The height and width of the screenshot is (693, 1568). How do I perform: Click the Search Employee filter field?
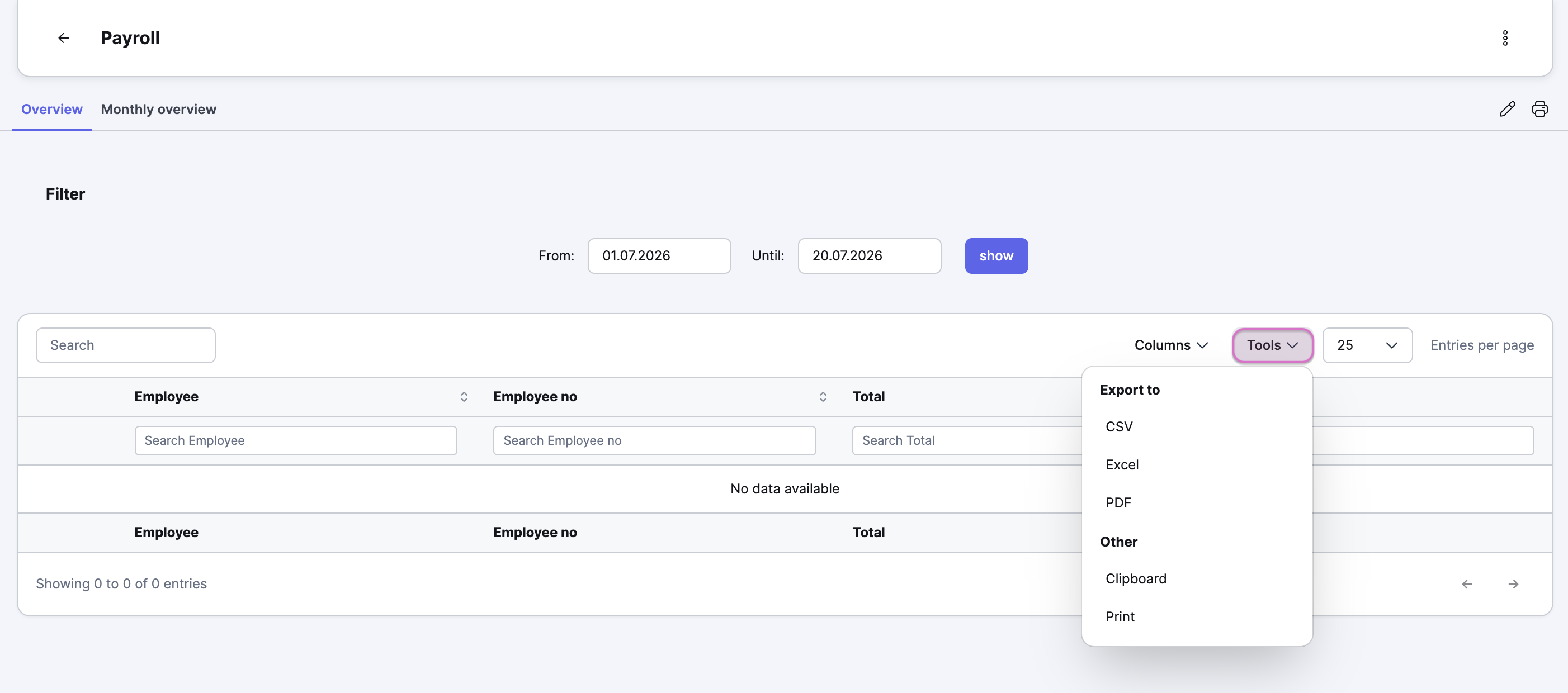(x=296, y=440)
